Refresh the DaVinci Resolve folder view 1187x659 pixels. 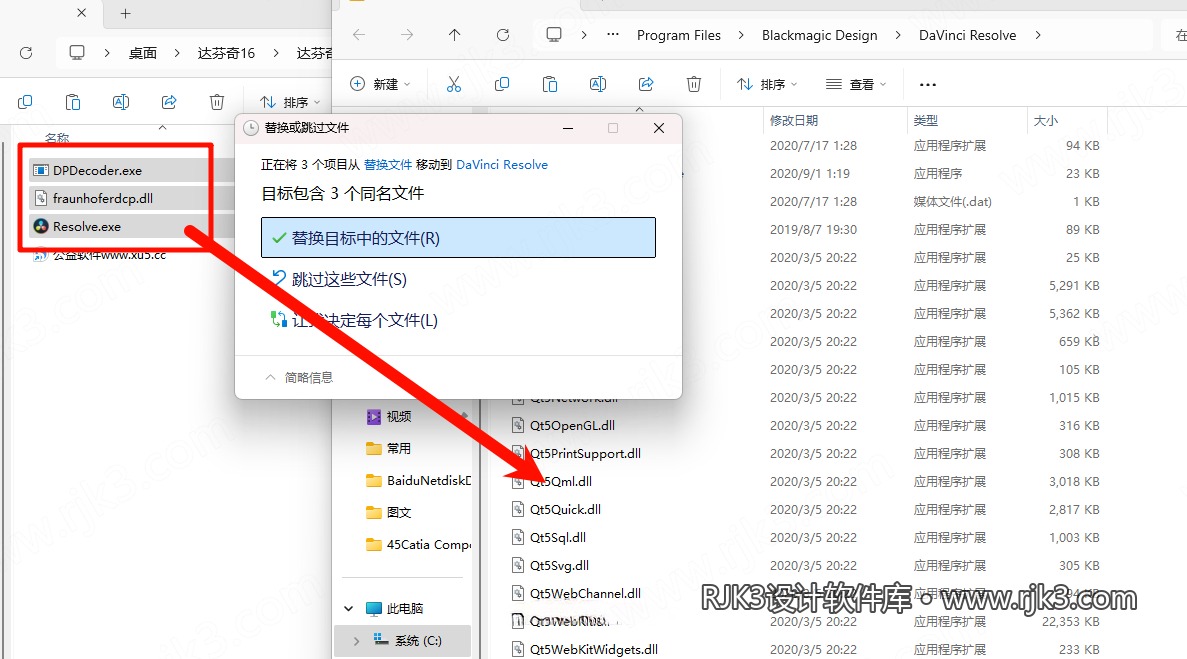pos(503,35)
